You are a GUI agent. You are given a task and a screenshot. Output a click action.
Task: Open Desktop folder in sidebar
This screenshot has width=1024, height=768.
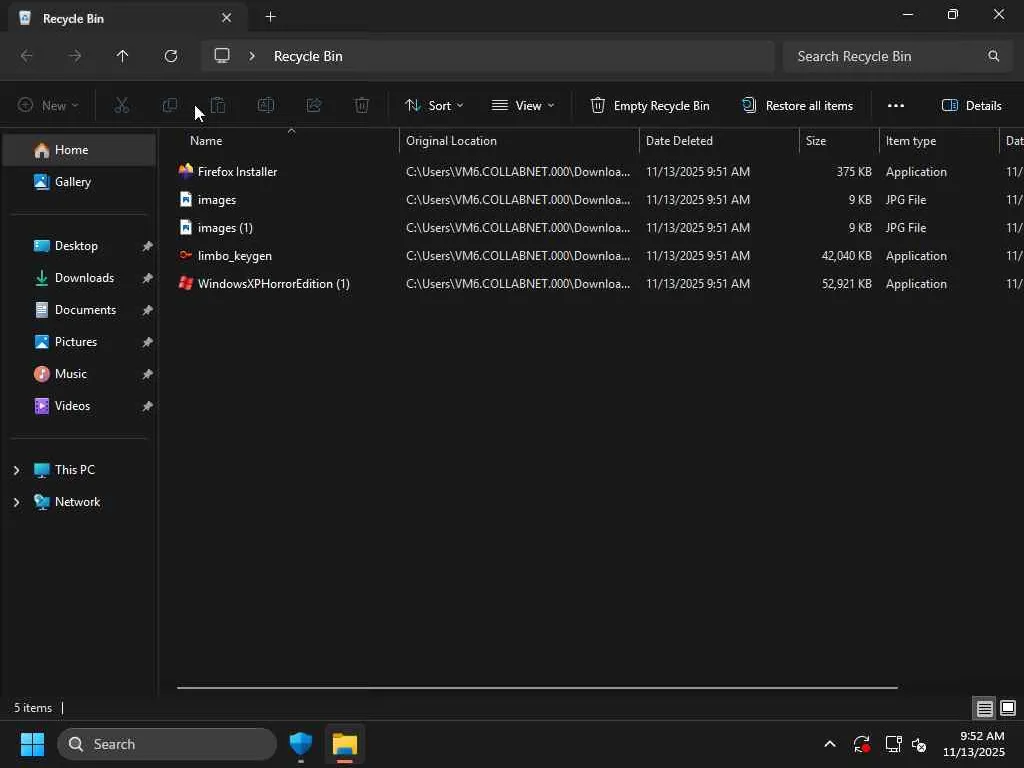pos(80,246)
